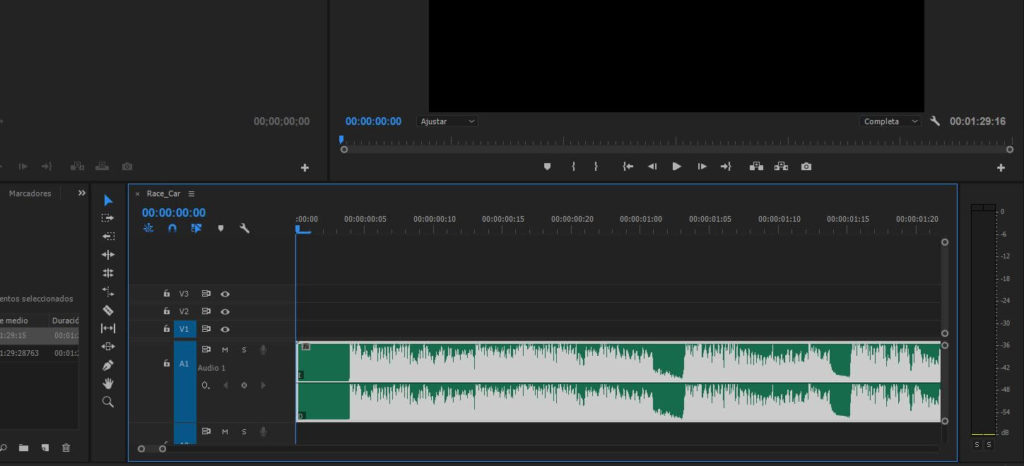
Task: Toggle lock on track V1
Action: tap(167, 329)
